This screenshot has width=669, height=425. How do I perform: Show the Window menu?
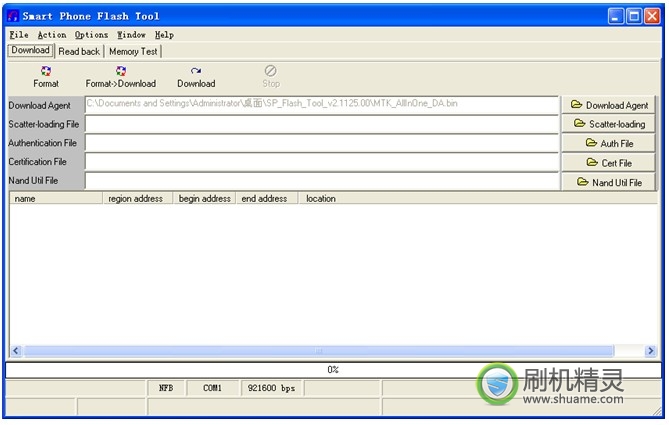click(131, 35)
